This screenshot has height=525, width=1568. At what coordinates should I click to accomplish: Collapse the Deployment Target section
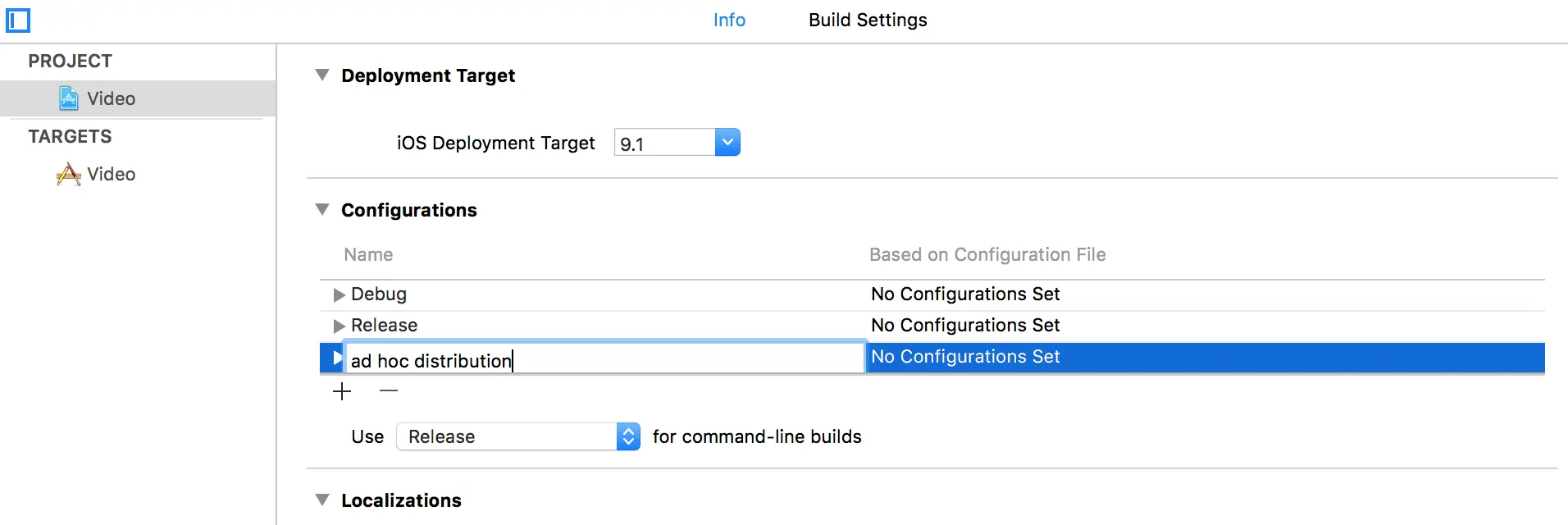322,75
